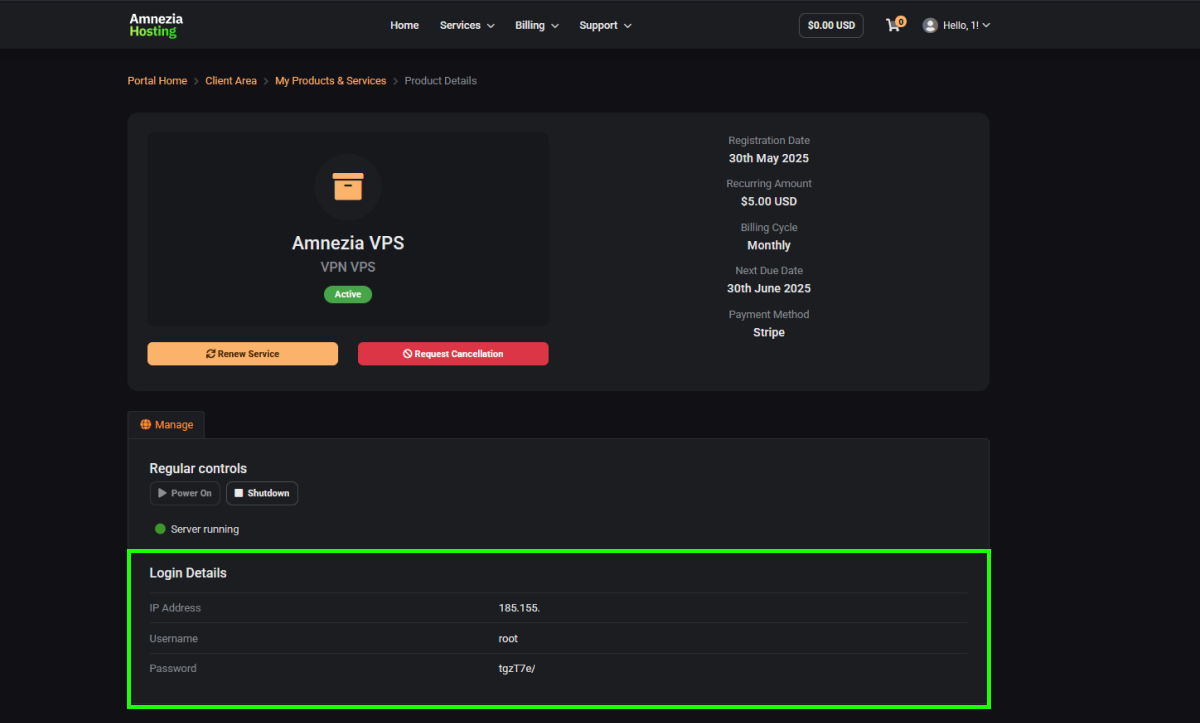Screen dimensions: 1200x723
Task: Click the $5.00 USD recurring amount
Action: pyautogui.click(x=769, y=201)
